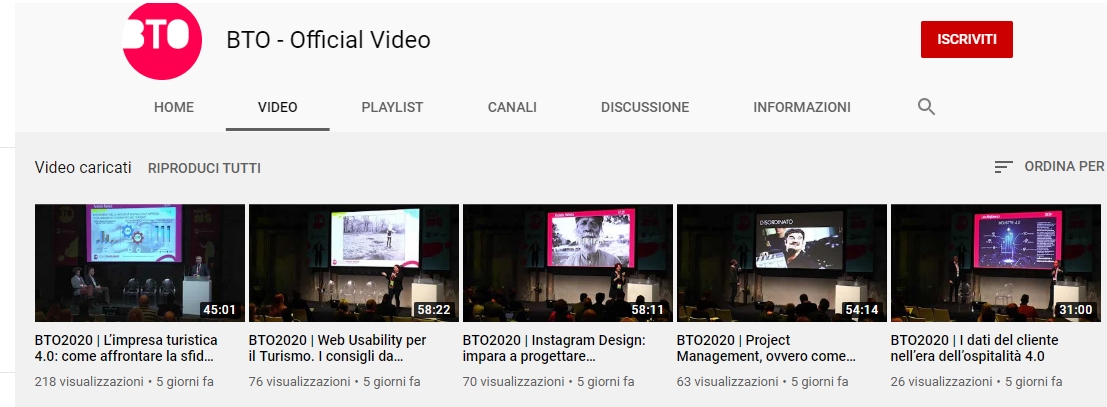Image resolution: width=1107 pixels, height=407 pixels.
Task: Click RIPRODUCI TUTTI to play all
Action: pos(204,168)
